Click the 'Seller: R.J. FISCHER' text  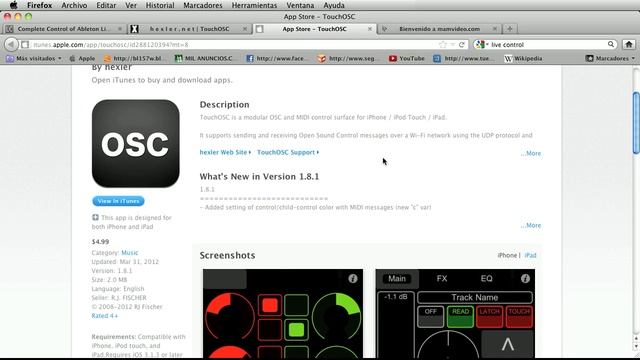(x=119, y=298)
